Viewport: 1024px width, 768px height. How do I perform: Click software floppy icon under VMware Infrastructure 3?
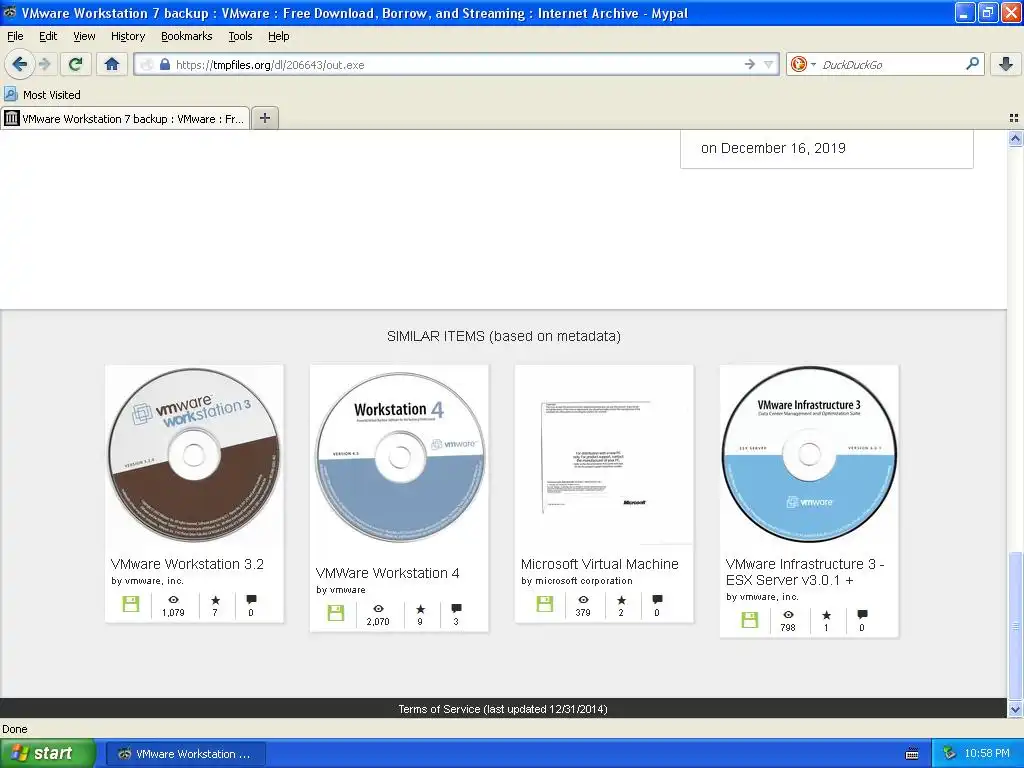tap(750, 619)
